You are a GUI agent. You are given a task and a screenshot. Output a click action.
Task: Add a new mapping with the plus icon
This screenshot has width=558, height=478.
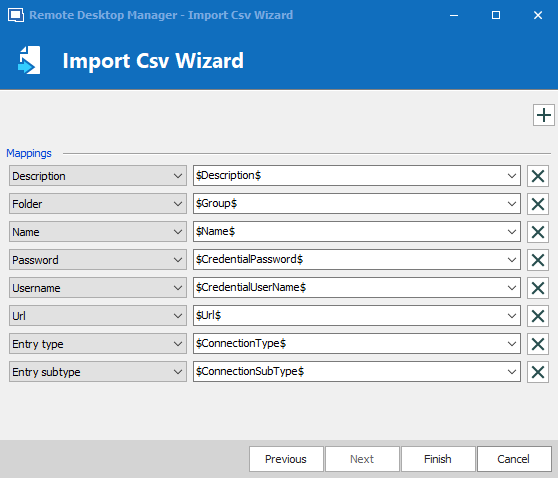click(543, 115)
